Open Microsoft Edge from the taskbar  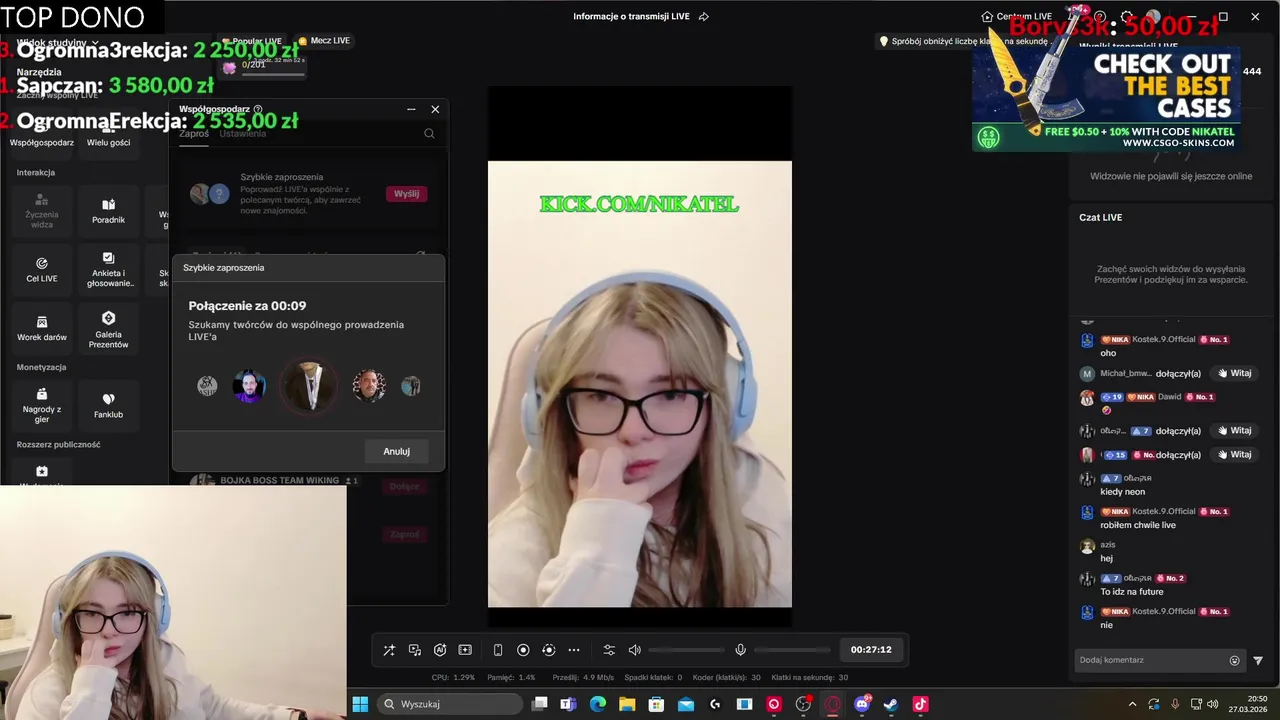coord(598,704)
